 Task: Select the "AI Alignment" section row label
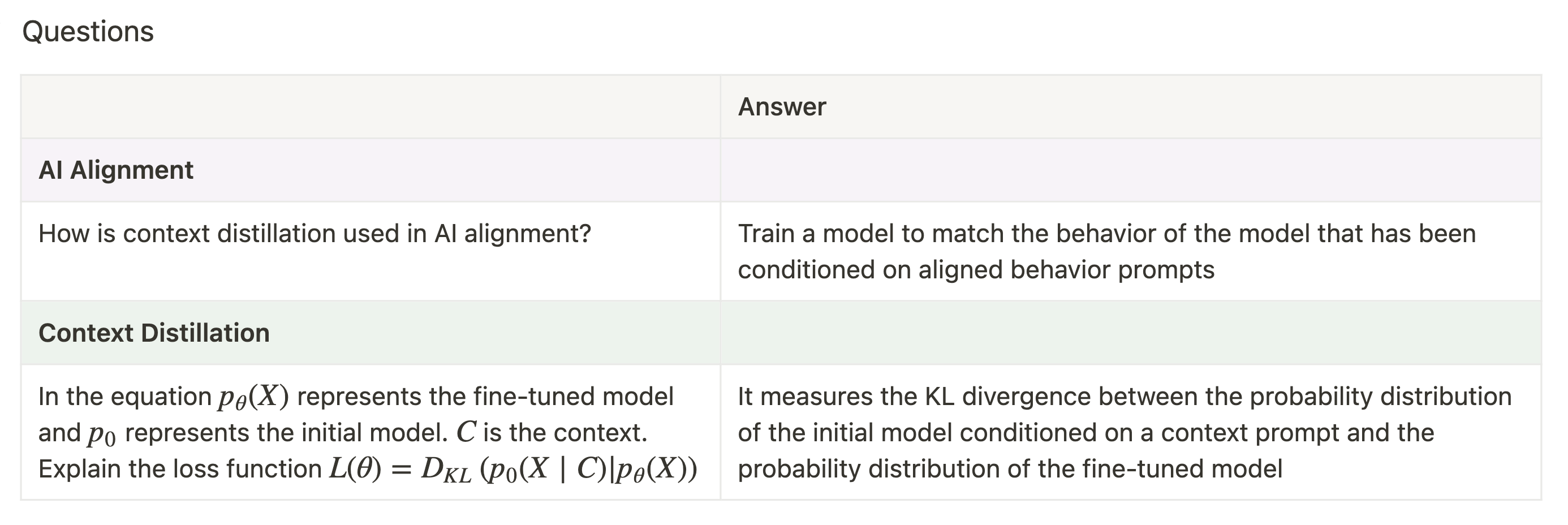[x=115, y=170]
